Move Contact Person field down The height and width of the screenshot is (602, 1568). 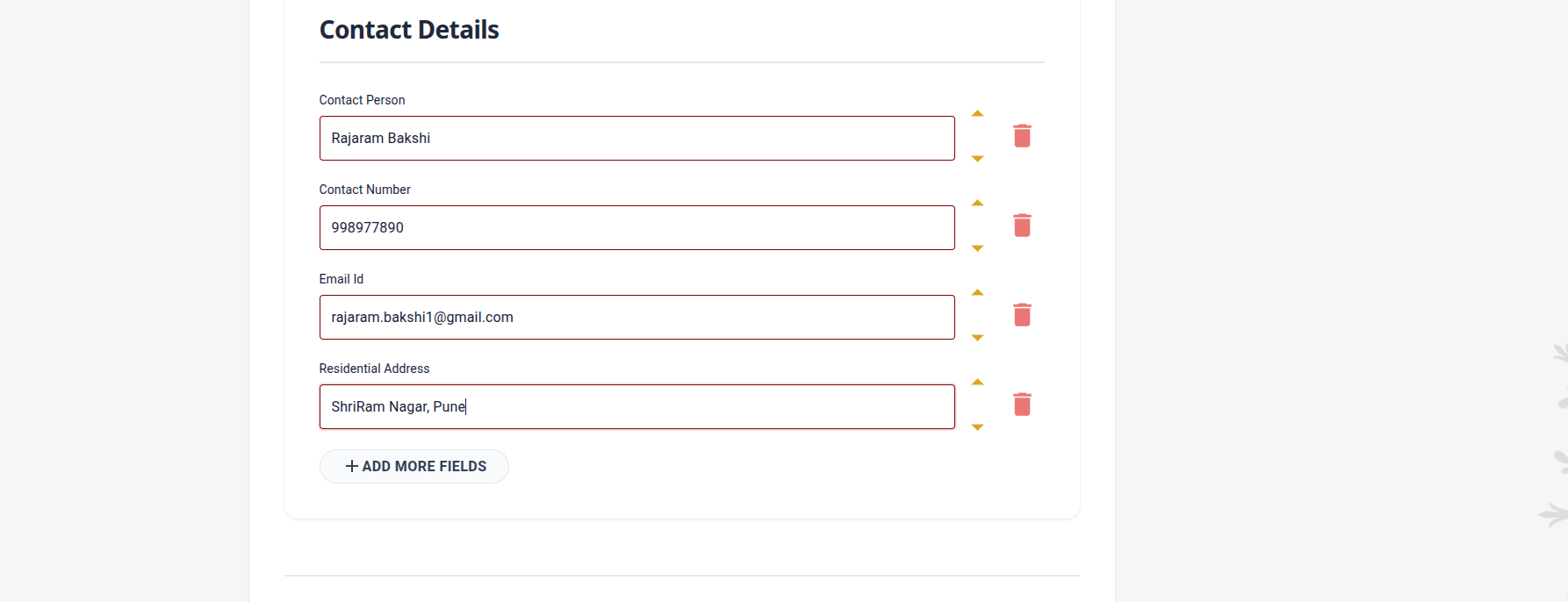[x=977, y=159]
